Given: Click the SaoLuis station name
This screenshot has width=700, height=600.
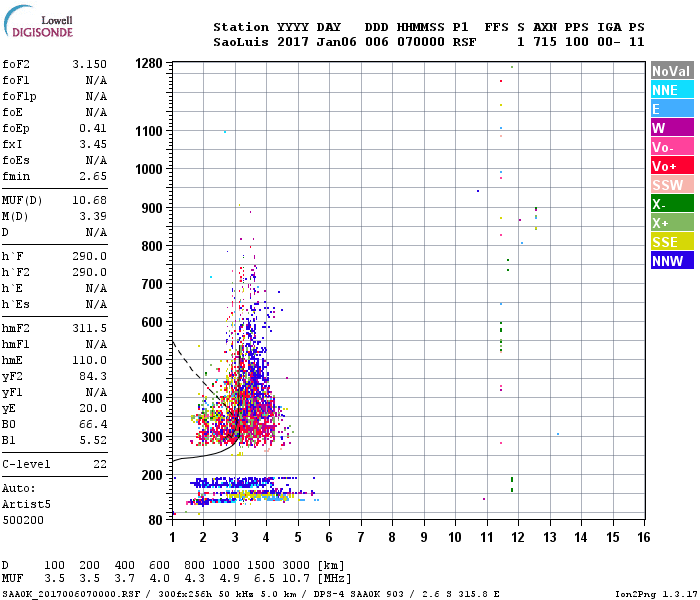Looking at the screenshot, I should coord(241,42).
